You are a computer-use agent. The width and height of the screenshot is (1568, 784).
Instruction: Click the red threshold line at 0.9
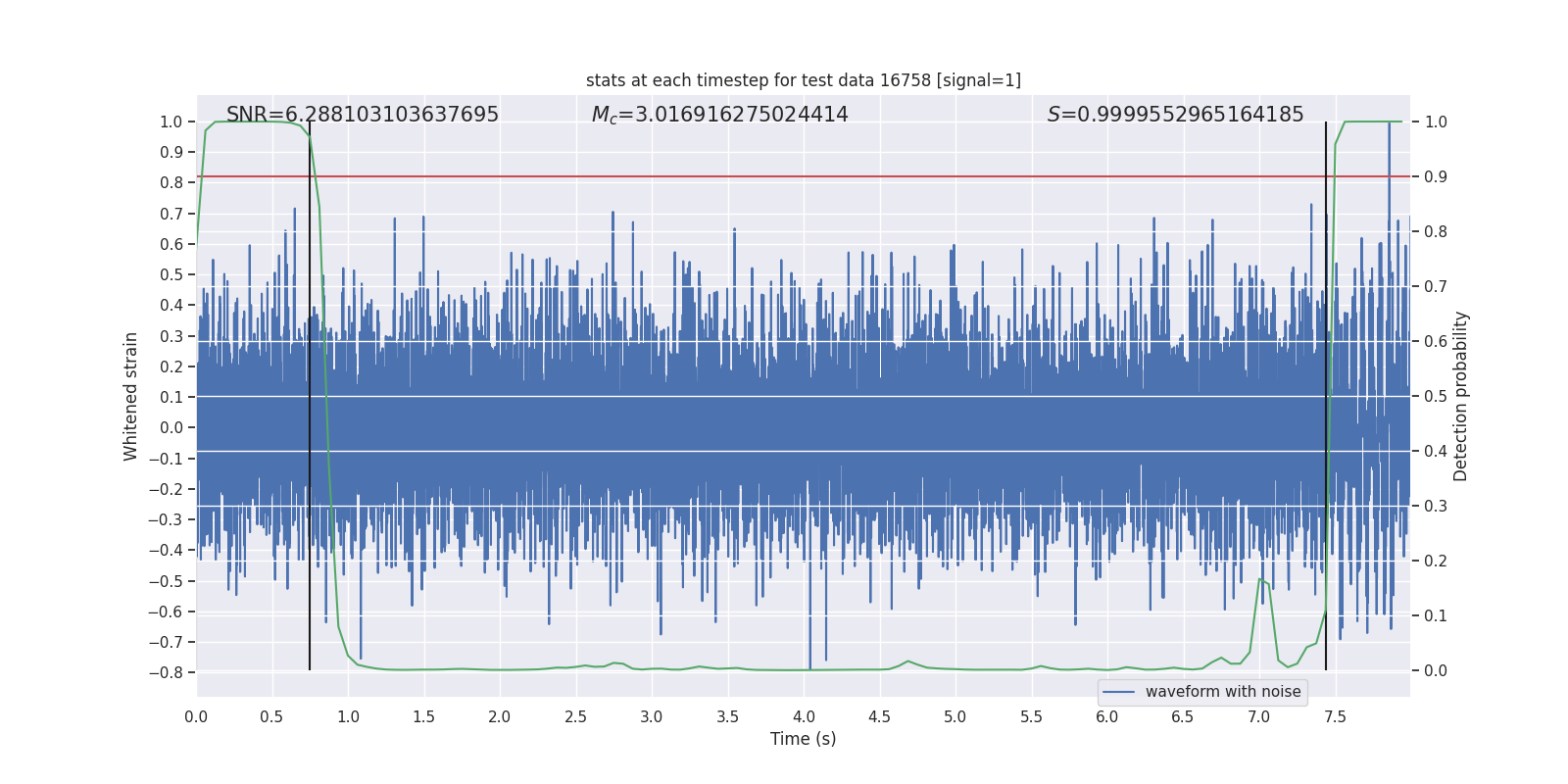pyautogui.click(x=804, y=176)
